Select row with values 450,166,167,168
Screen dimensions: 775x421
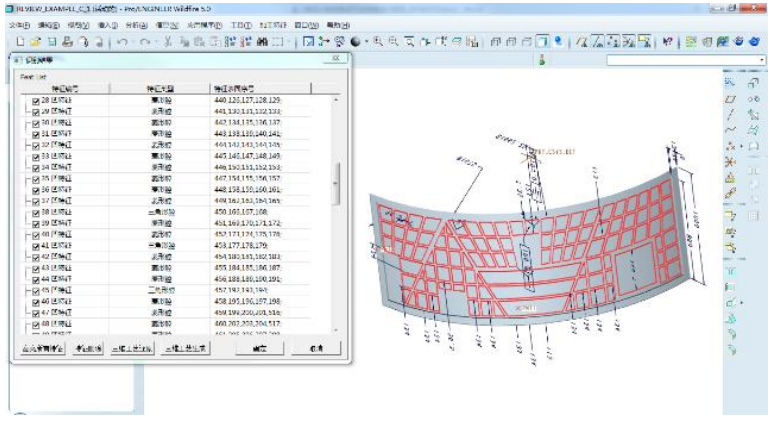click(x=240, y=212)
